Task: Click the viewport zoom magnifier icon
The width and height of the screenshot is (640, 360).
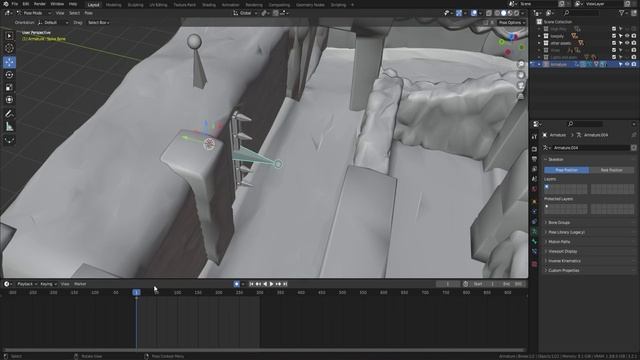Action: [521, 64]
